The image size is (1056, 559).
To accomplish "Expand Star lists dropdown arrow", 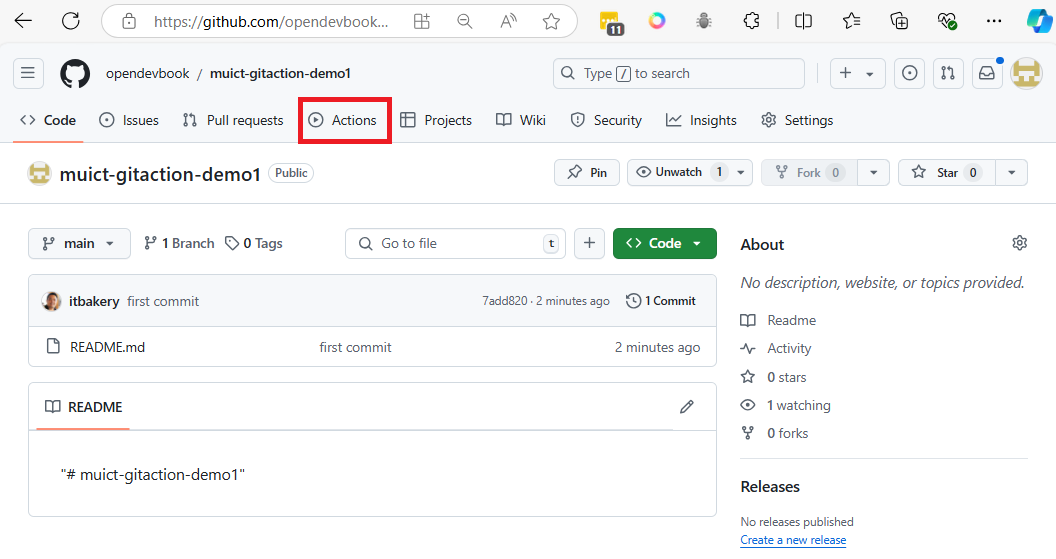I will point(1012,172).
